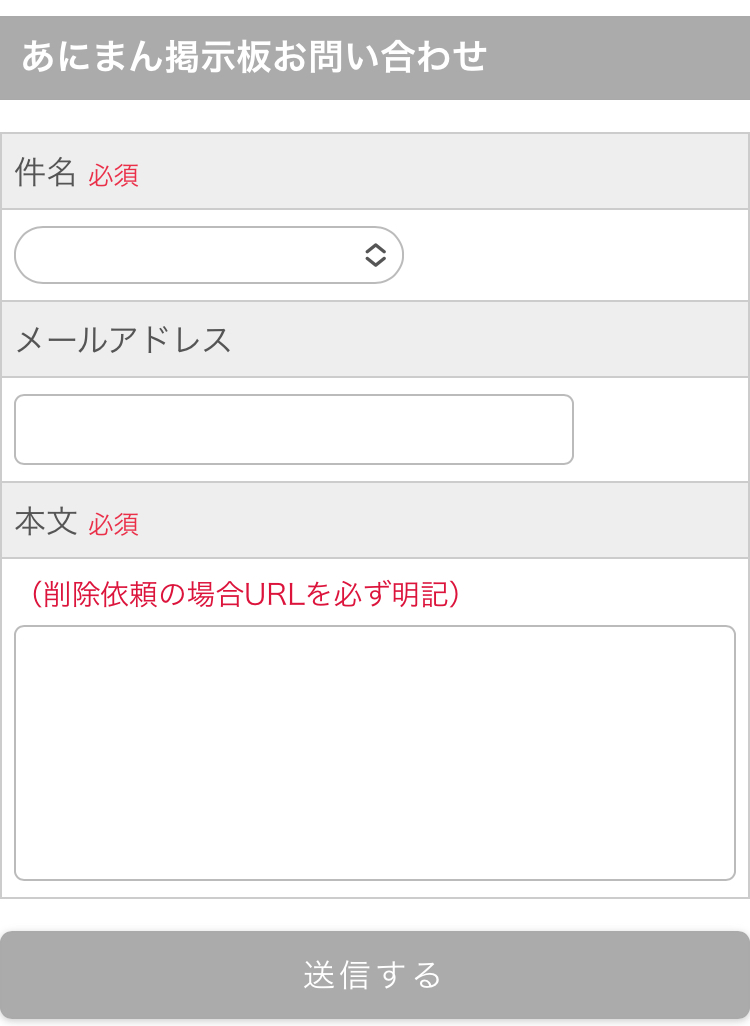Click into the 本文 message textarea
The width and height of the screenshot is (750, 1026).
[374, 752]
